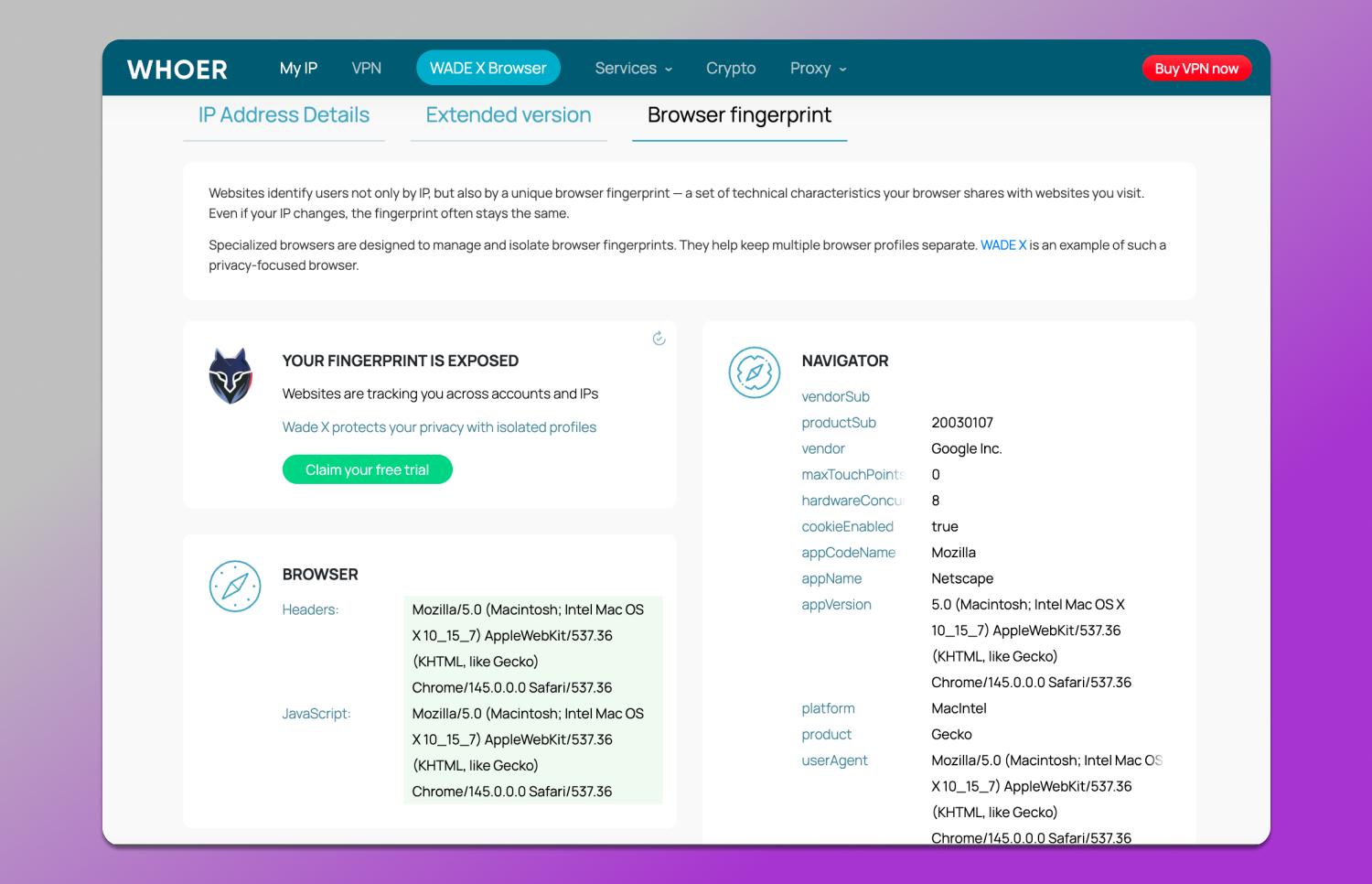
Task: Open the My IP page
Action: (x=298, y=69)
